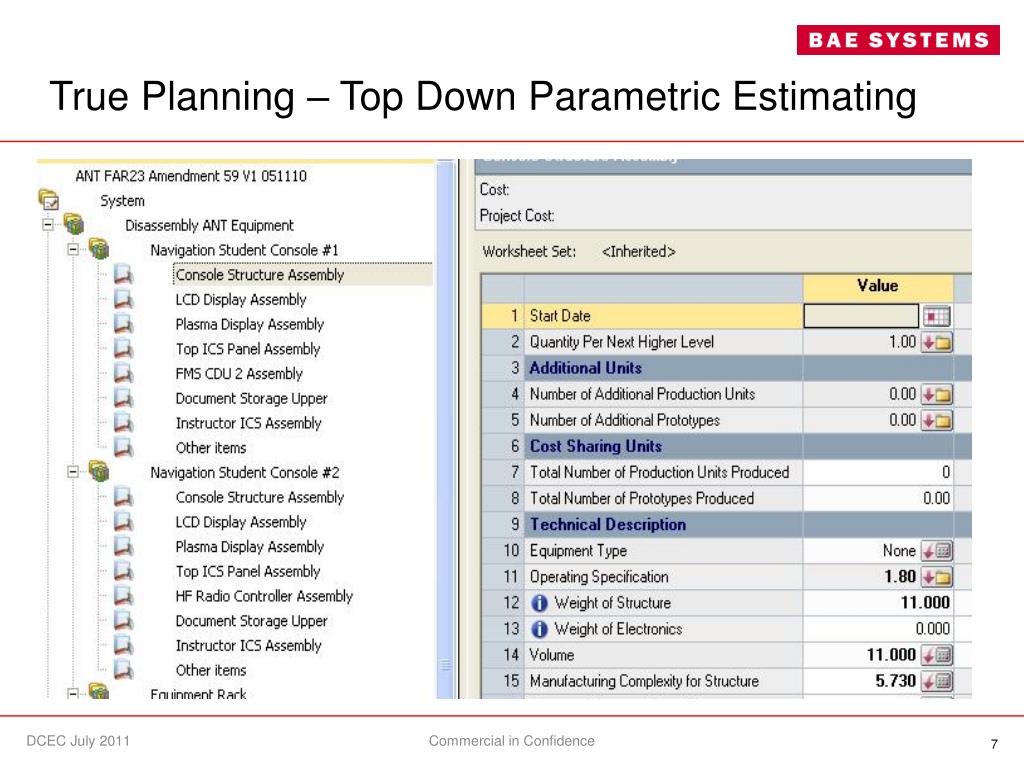Select Plasma Display Assembly under Console #2
Screen dimensions: 1024x768
tap(249, 547)
